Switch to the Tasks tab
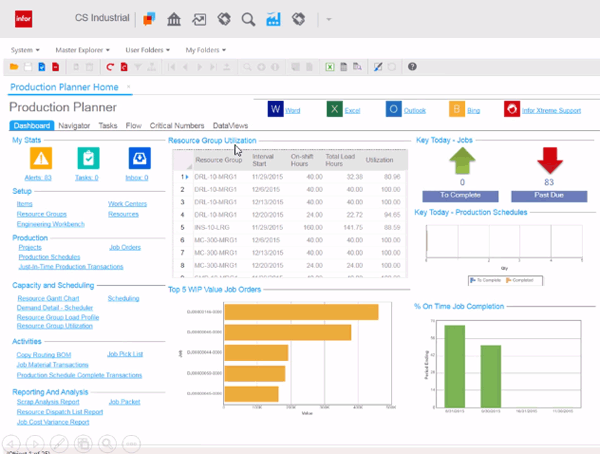Screen dimensions: 600x454 108,126
